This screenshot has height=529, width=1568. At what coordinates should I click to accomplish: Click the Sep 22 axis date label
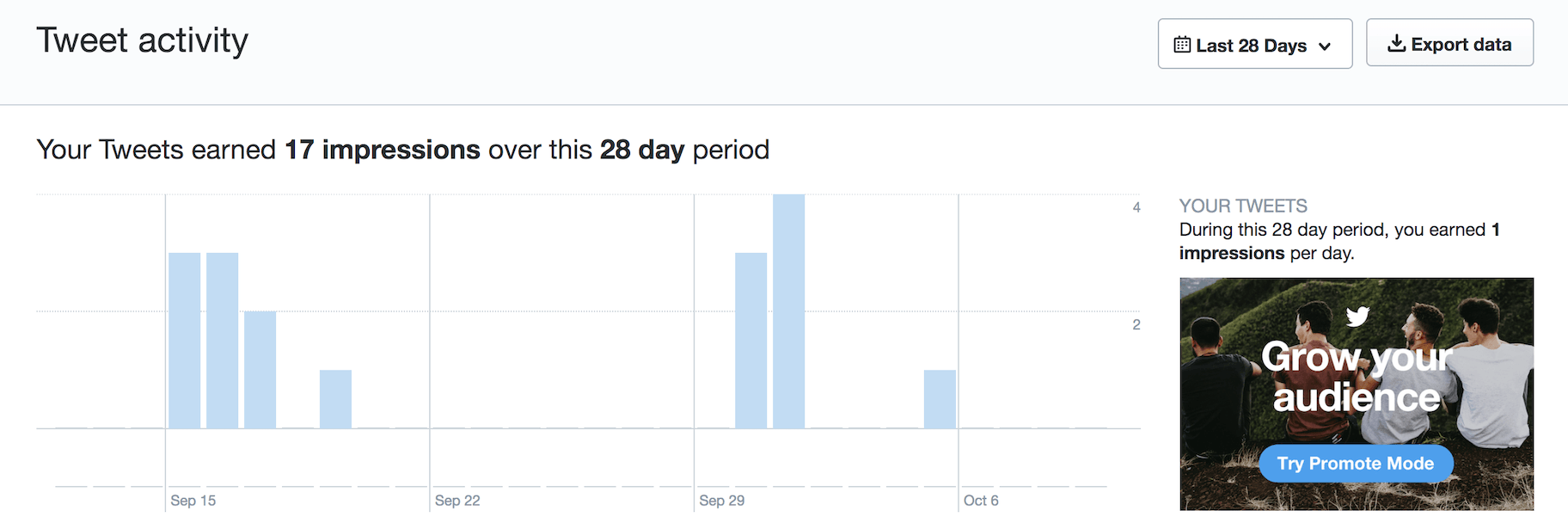pyautogui.click(x=457, y=501)
